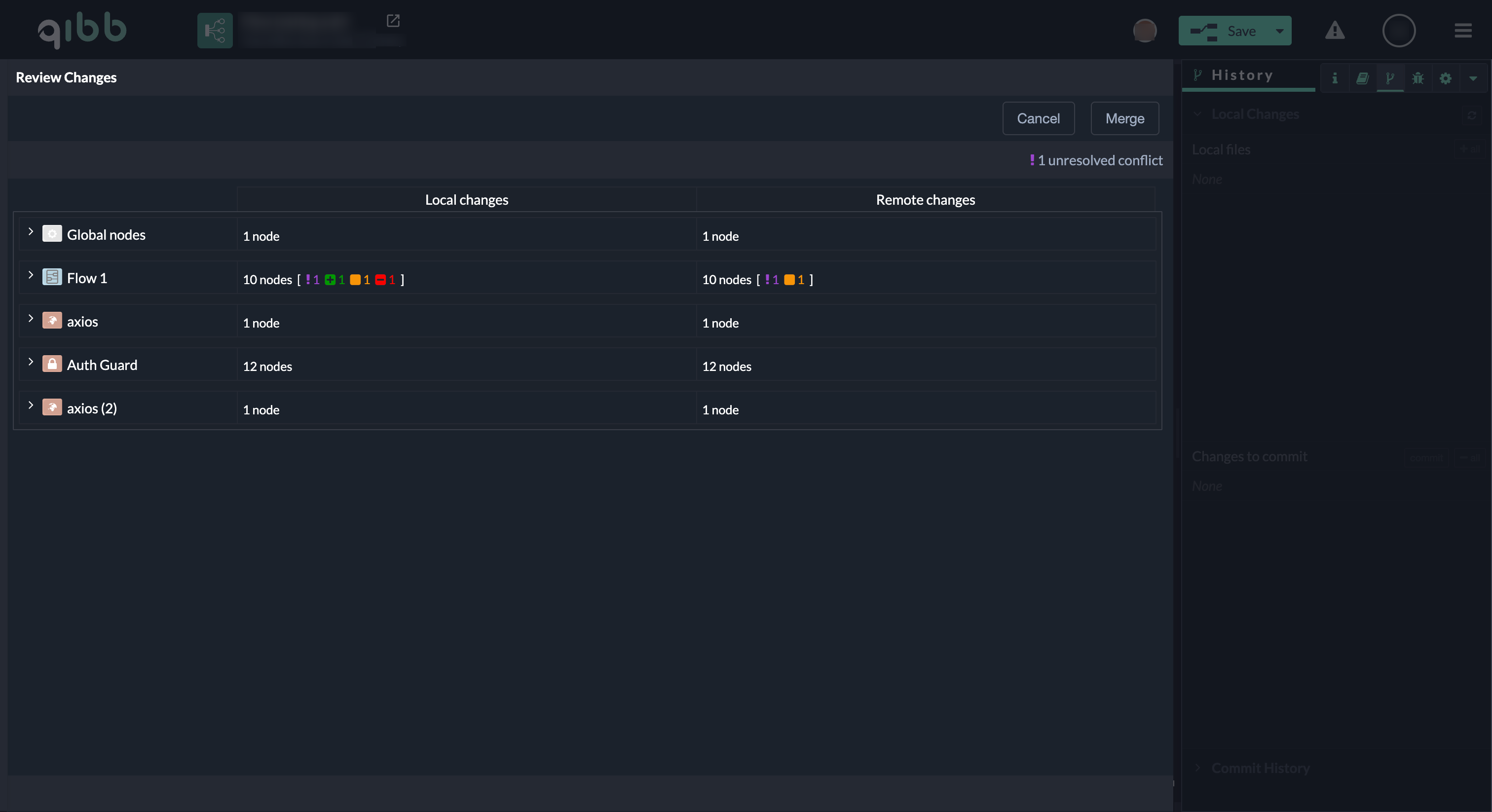Open the Save button dropdown arrow
This screenshot has width=1492, height=812.
[1279, 31]
